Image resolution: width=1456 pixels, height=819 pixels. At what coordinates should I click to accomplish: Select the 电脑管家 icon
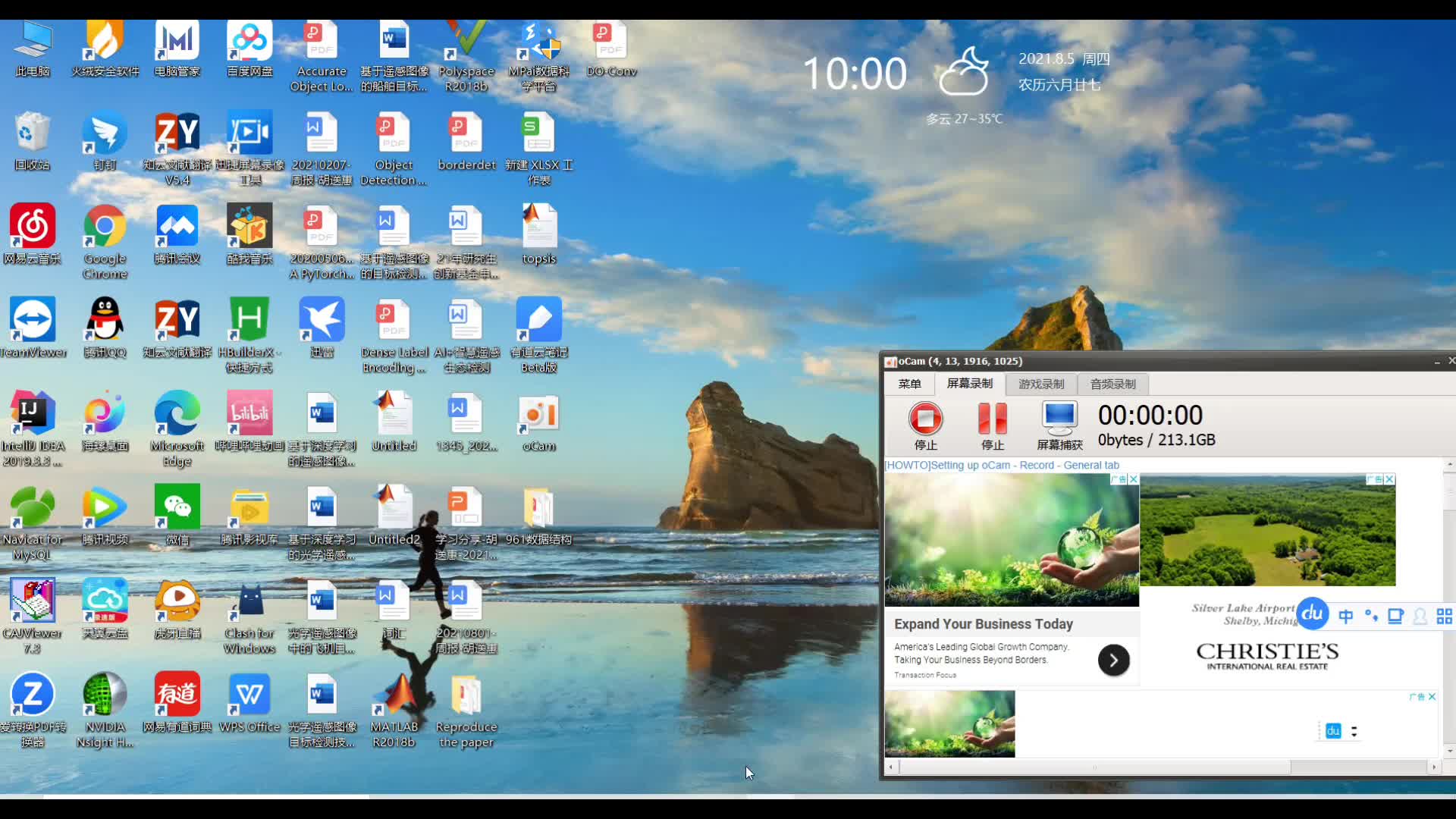point(177,49)
